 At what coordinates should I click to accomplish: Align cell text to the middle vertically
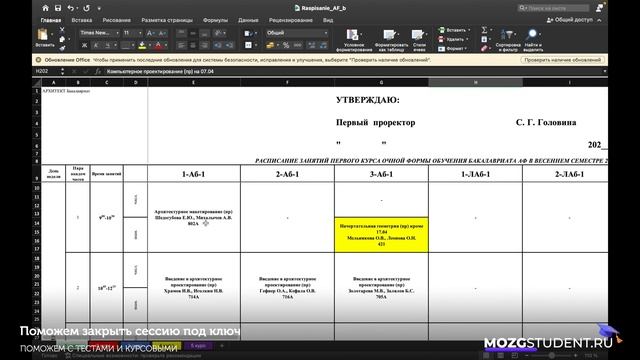click(193, 33)
